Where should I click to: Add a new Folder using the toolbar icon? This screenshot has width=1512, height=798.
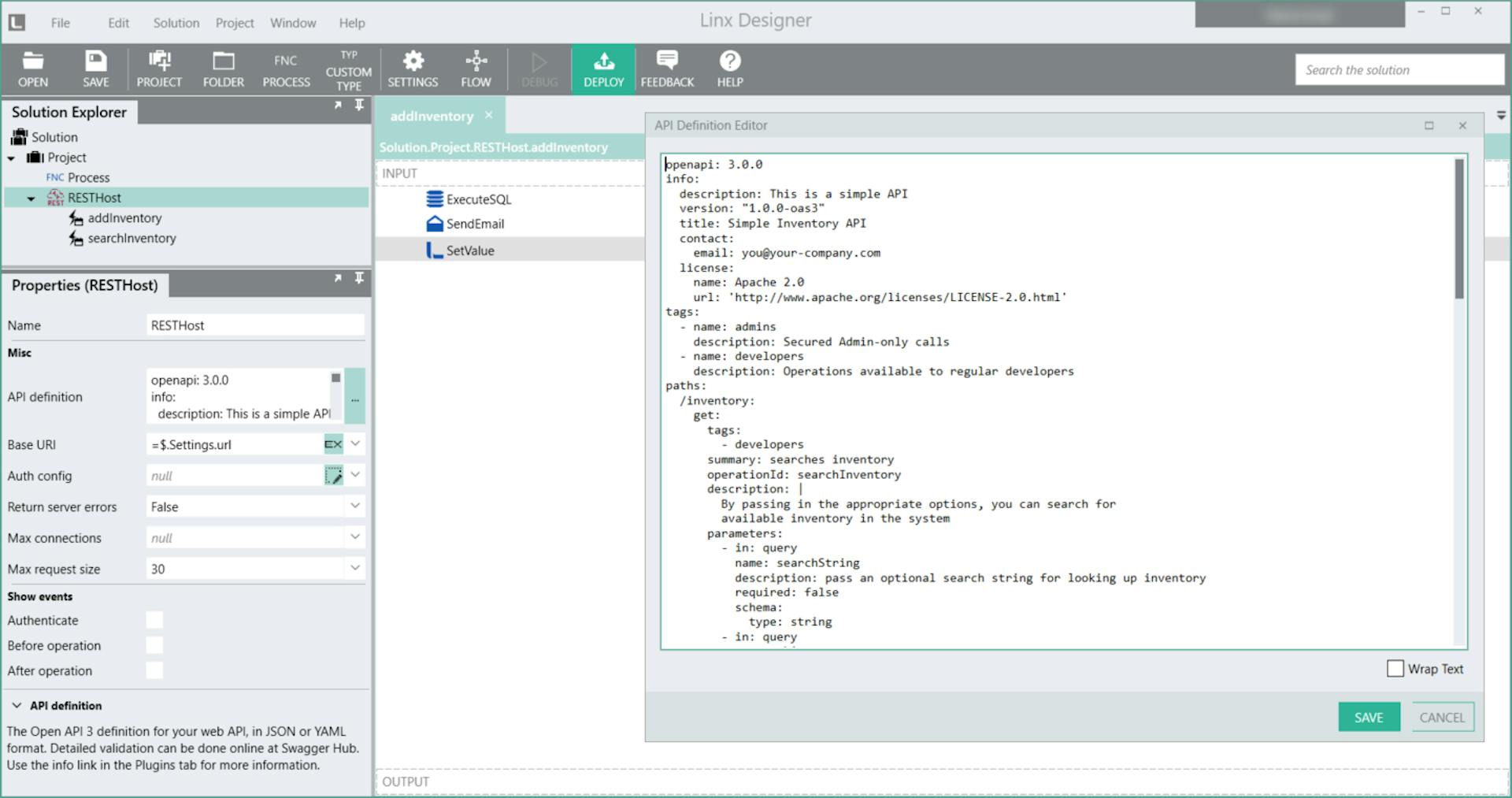coord(223,68)
